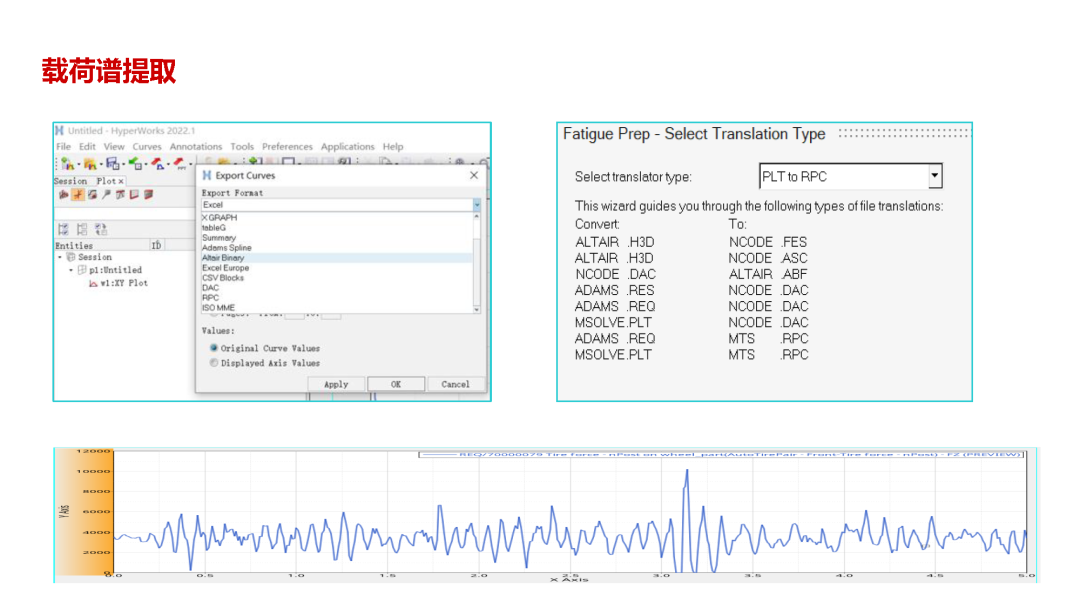Select Original Curve Values radio button

tap(214, 348)
